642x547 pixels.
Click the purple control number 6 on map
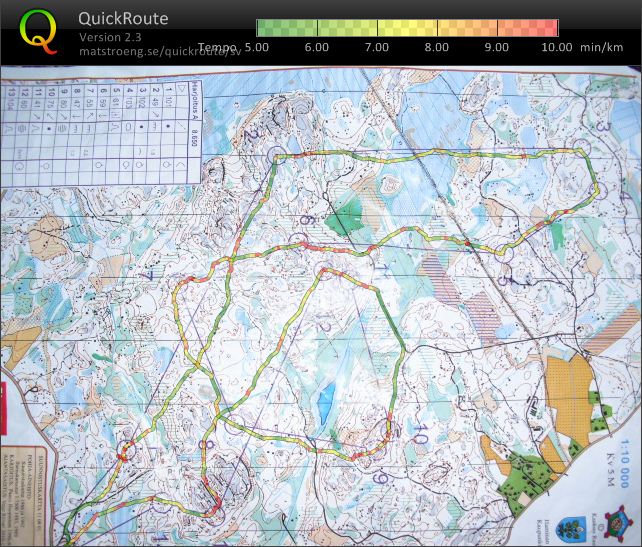tap(307, 220)
